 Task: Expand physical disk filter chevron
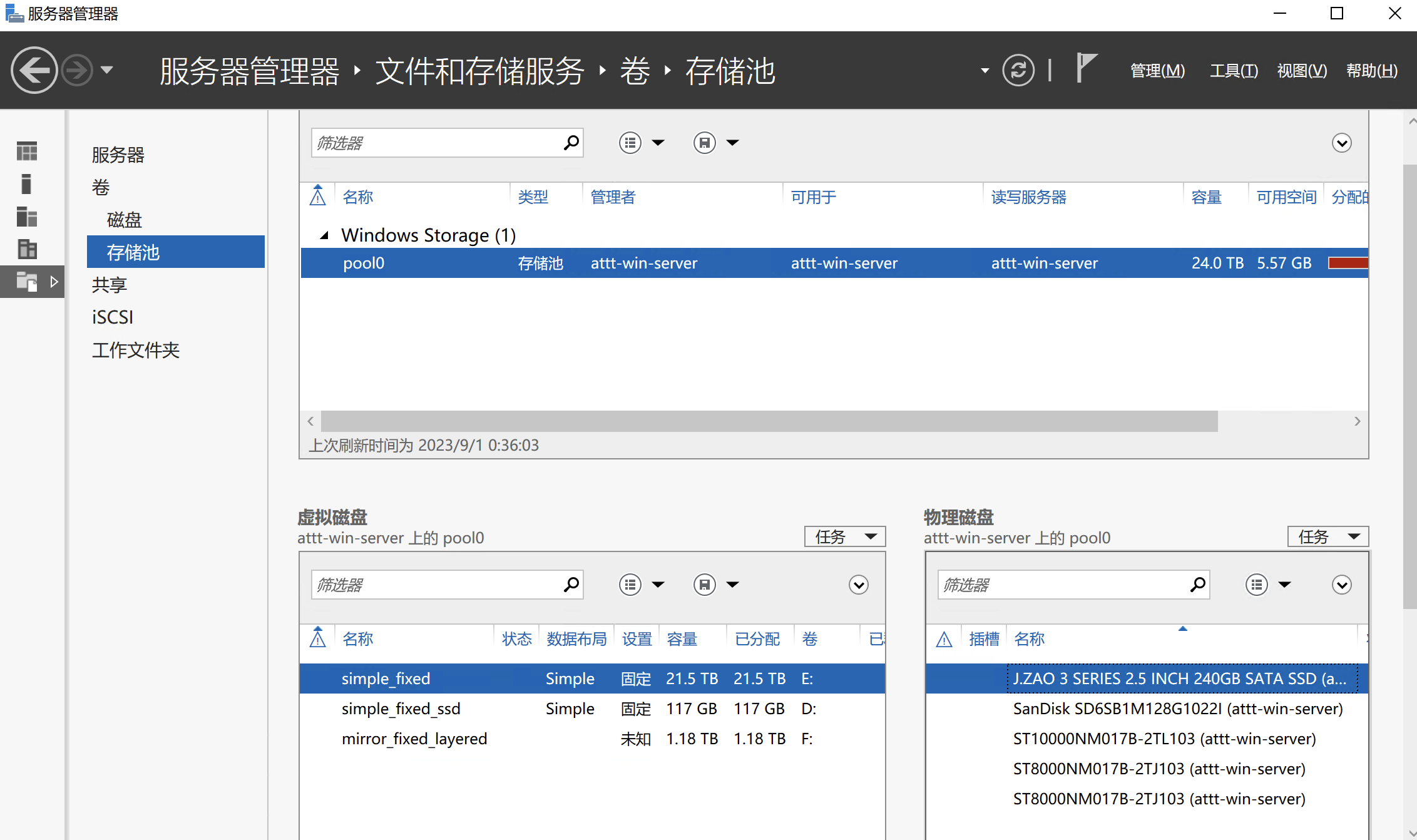point(1342,585)
